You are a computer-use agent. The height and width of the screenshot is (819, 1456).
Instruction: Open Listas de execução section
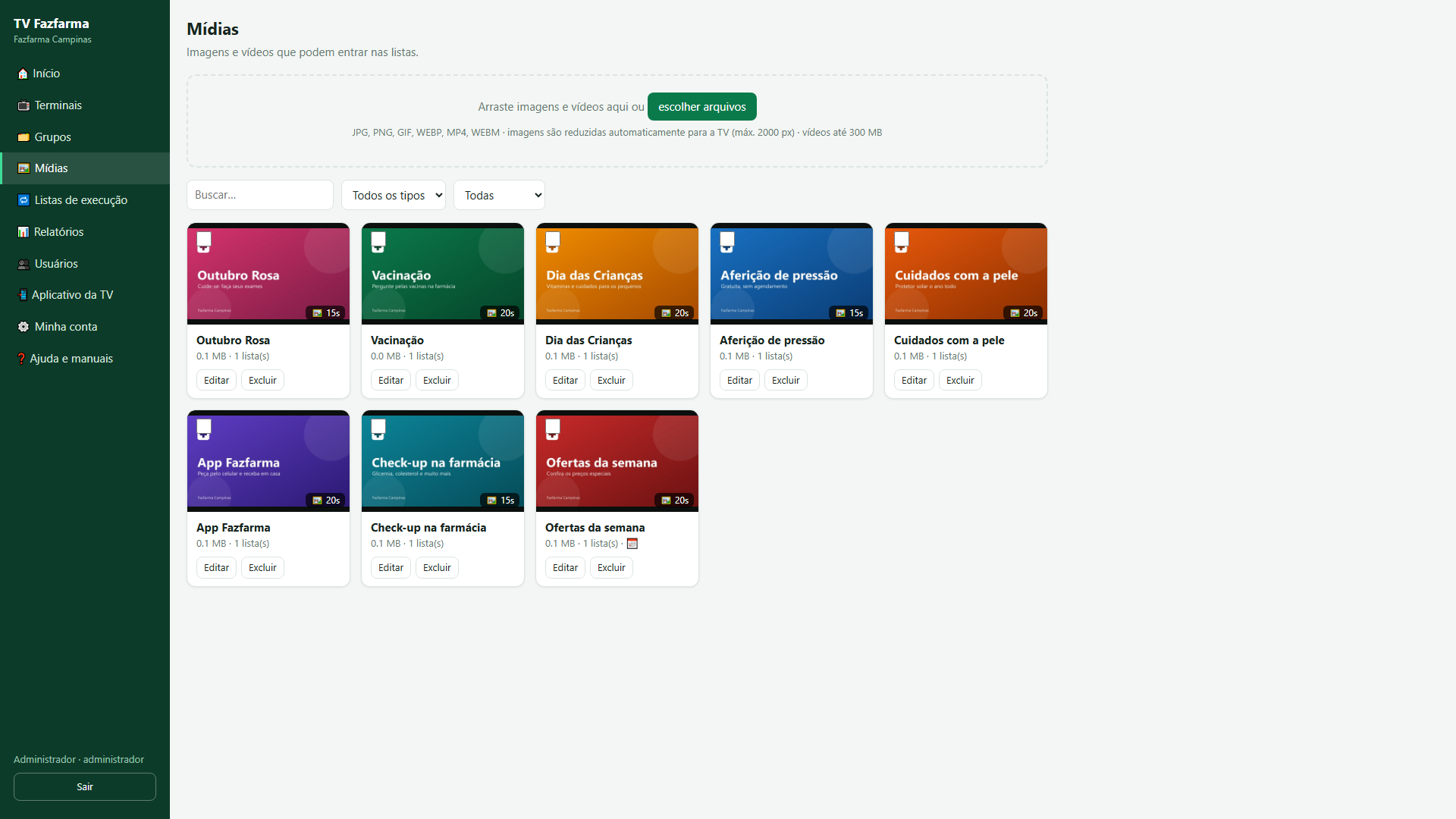click(85, 200)
